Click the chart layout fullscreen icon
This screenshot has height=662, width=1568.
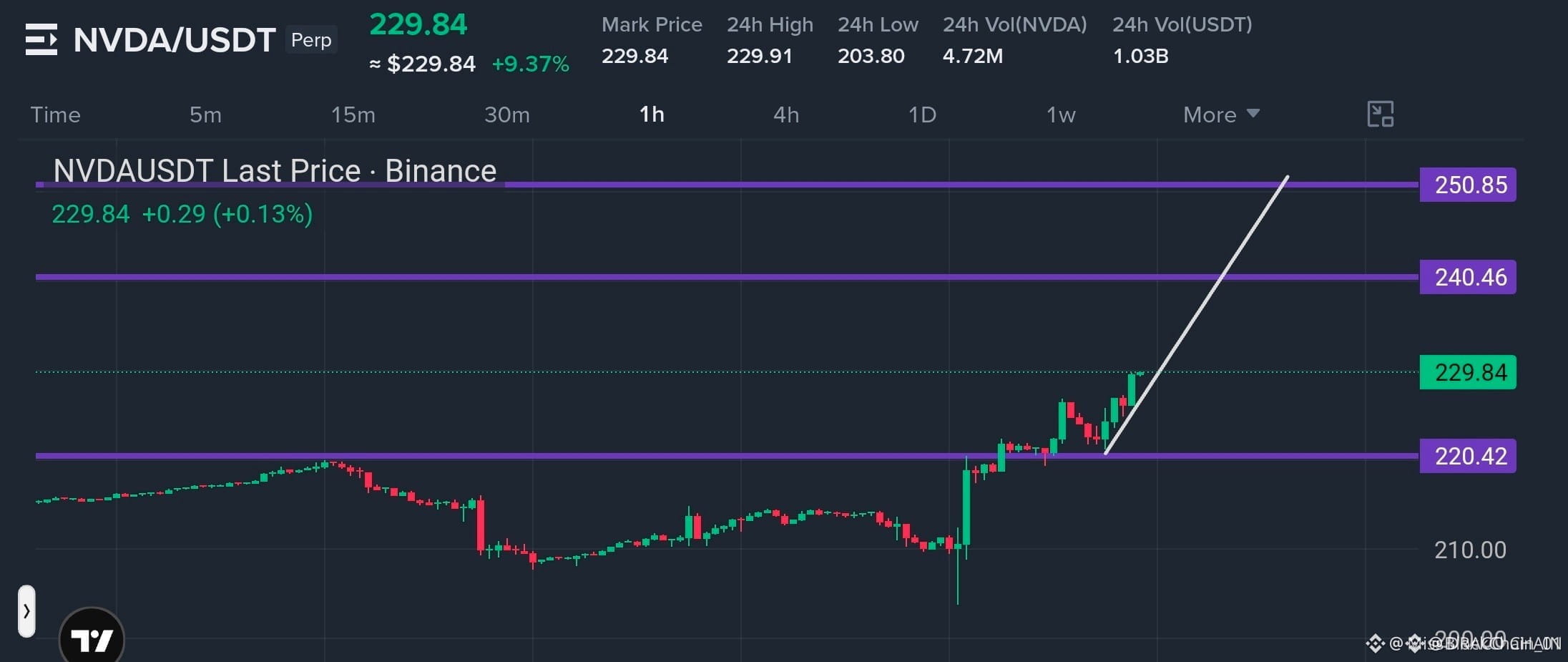click(1380, 115)
